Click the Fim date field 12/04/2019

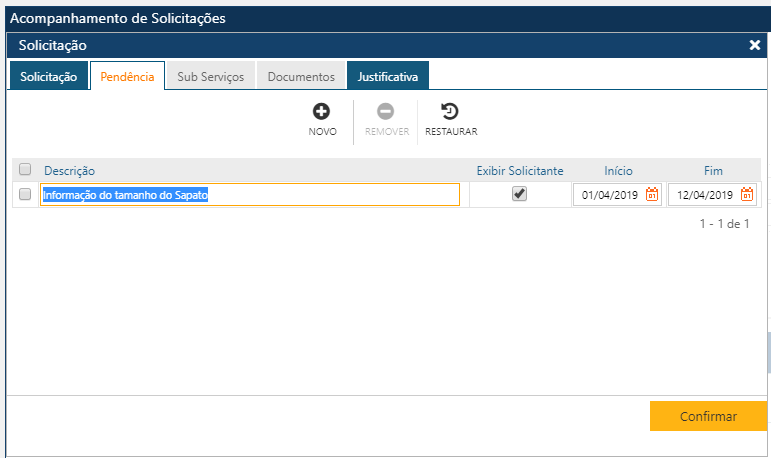tap(704, 195)
